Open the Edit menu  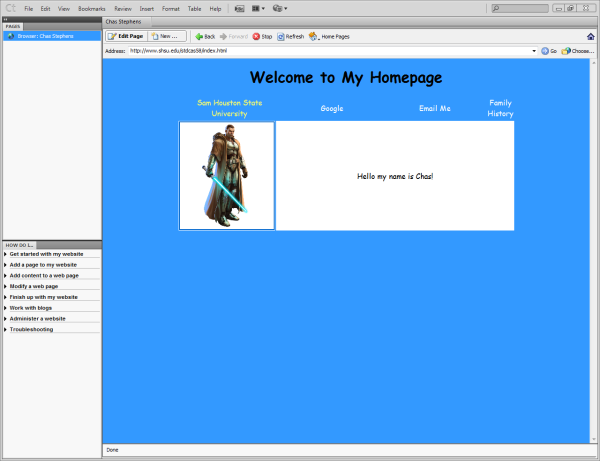coord(46,8)
